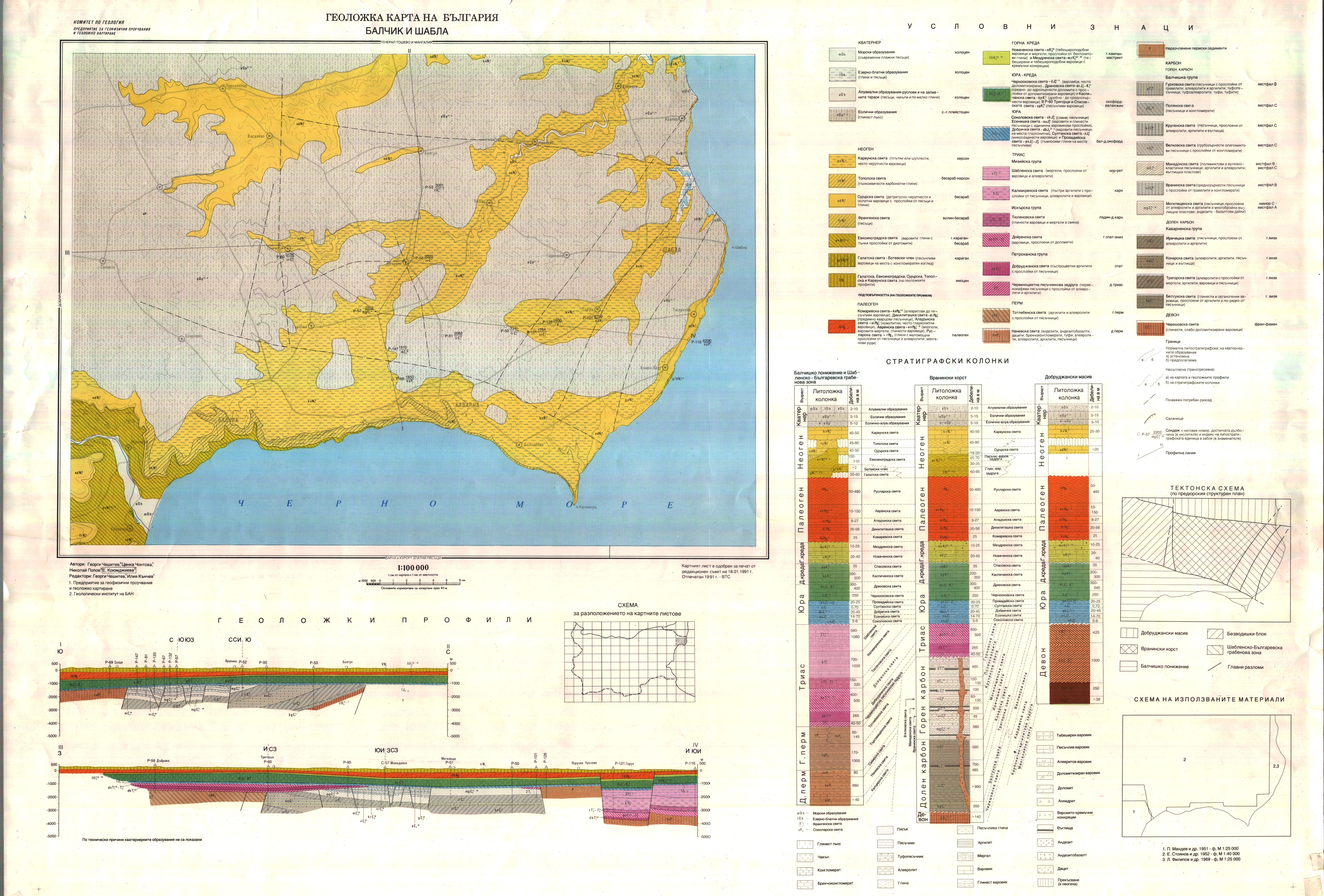Click the lime-green Горна Креда legend swatch
This screenshot has height=896, width=1324.
coord(996,58)
